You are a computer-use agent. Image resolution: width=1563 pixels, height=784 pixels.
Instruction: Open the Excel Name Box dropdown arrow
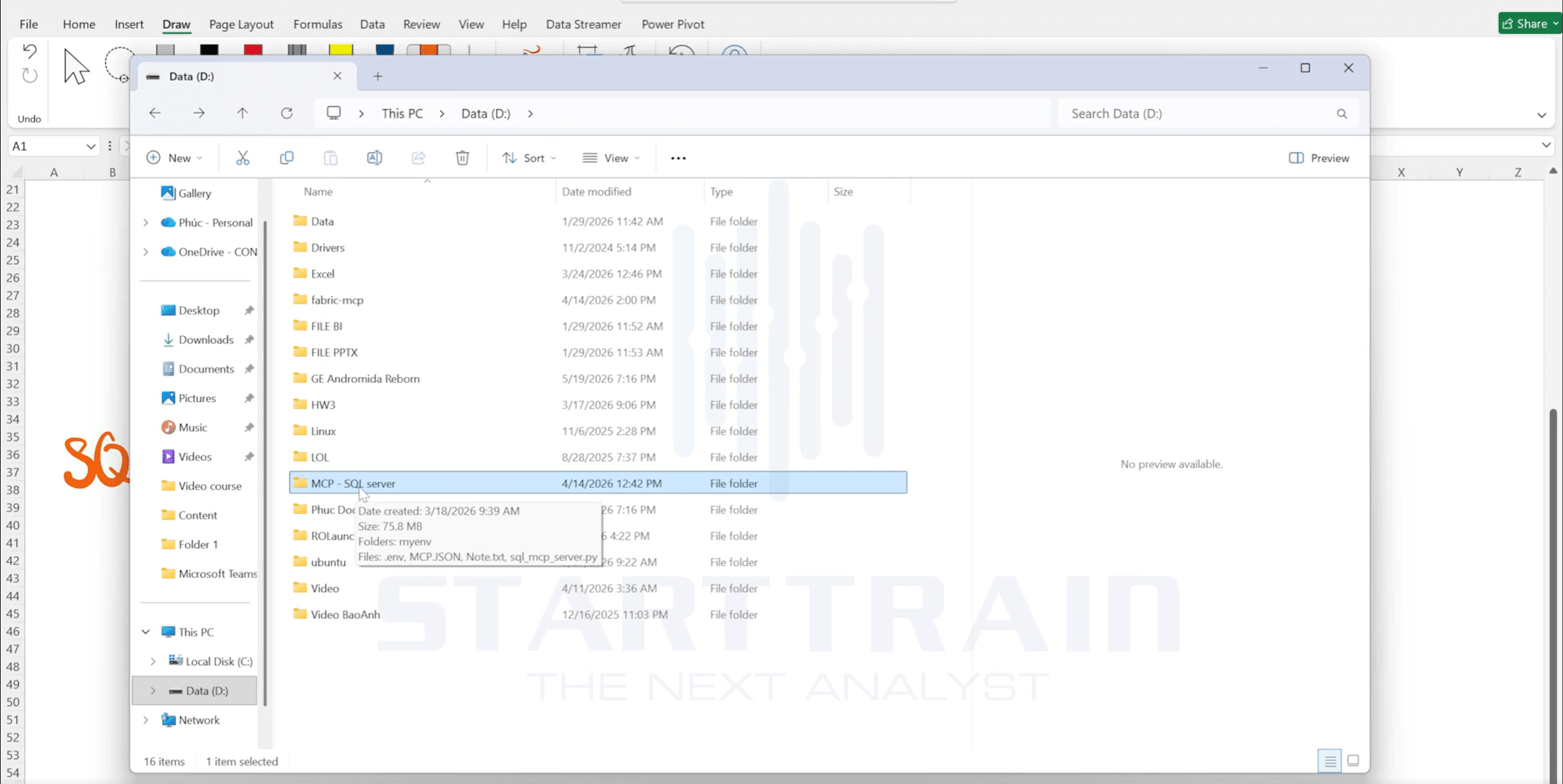[x=90, y=147]
